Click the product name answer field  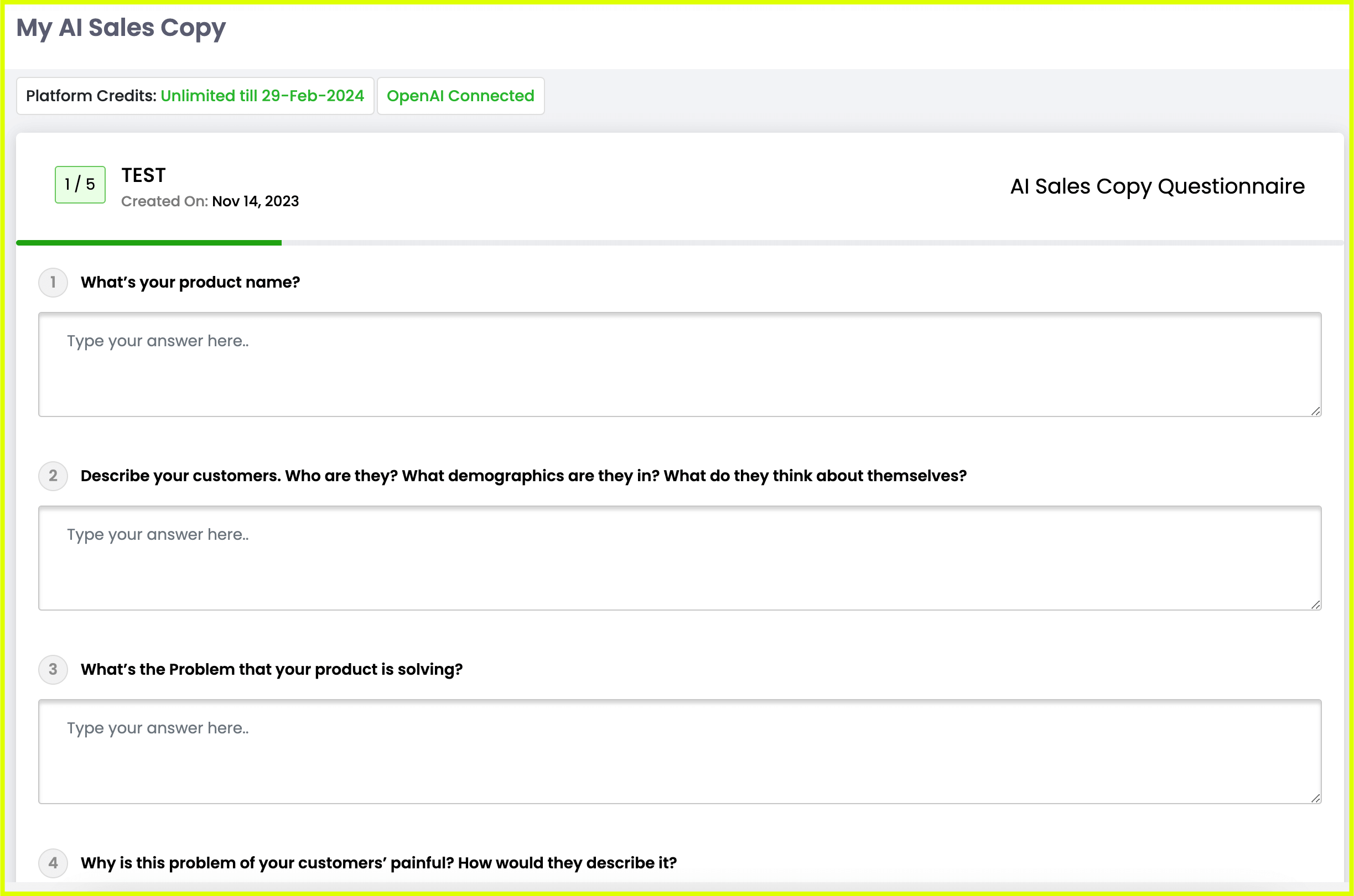tap(679, 364)
